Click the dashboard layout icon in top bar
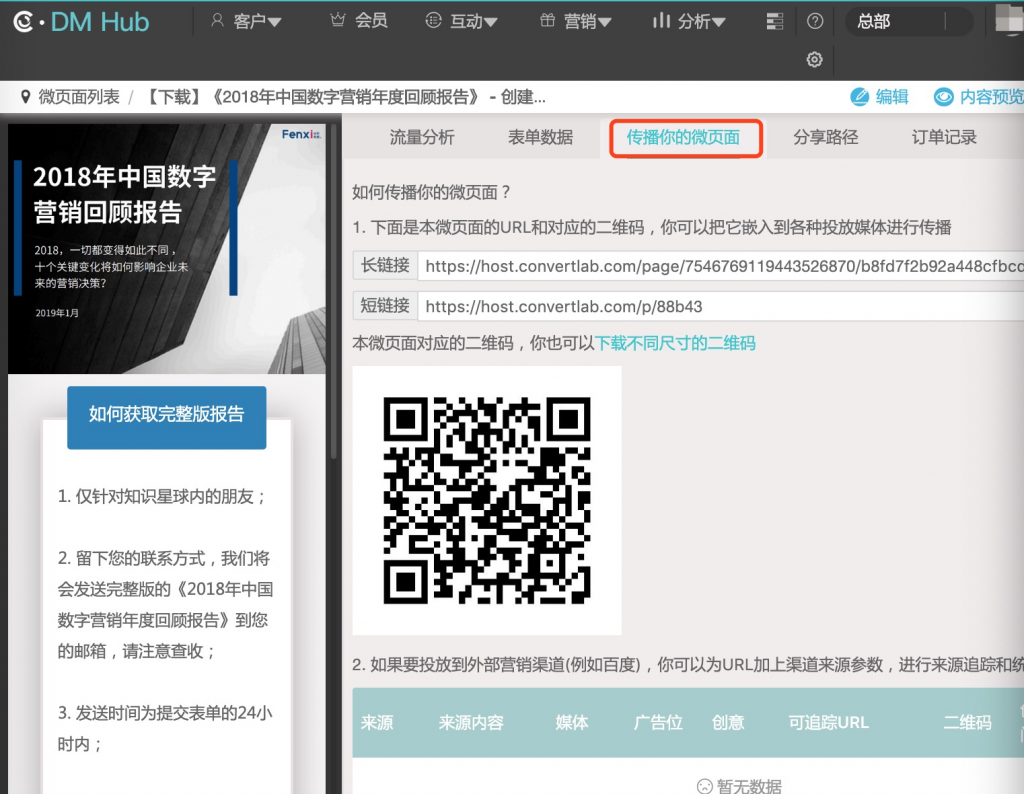 [774, 21]
